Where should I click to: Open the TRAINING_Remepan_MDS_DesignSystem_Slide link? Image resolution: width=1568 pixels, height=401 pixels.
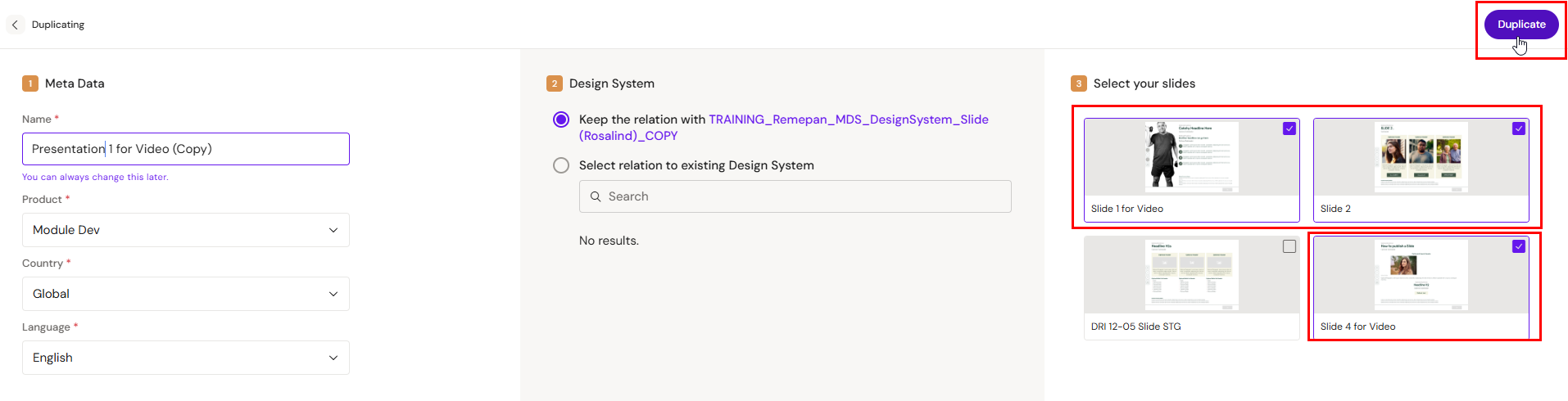848,119
